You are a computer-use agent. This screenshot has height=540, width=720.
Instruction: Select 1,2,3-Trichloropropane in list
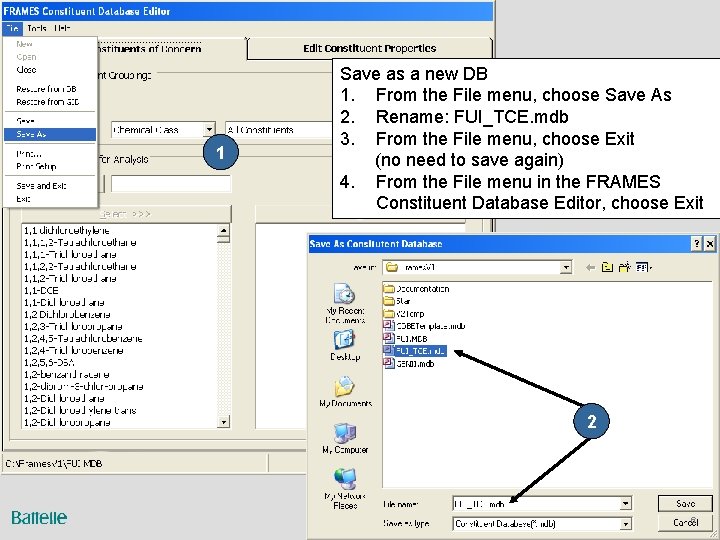tap(73, 326)
